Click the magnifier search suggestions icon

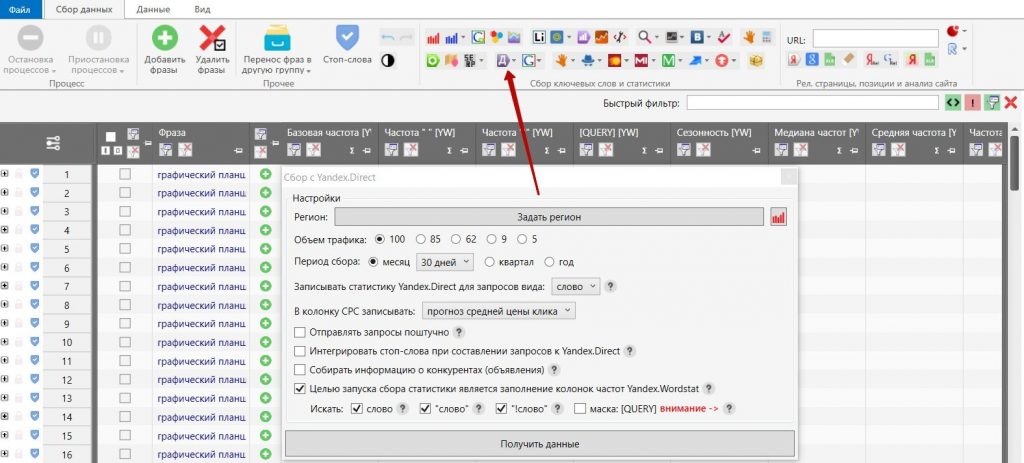pos(646,37)
